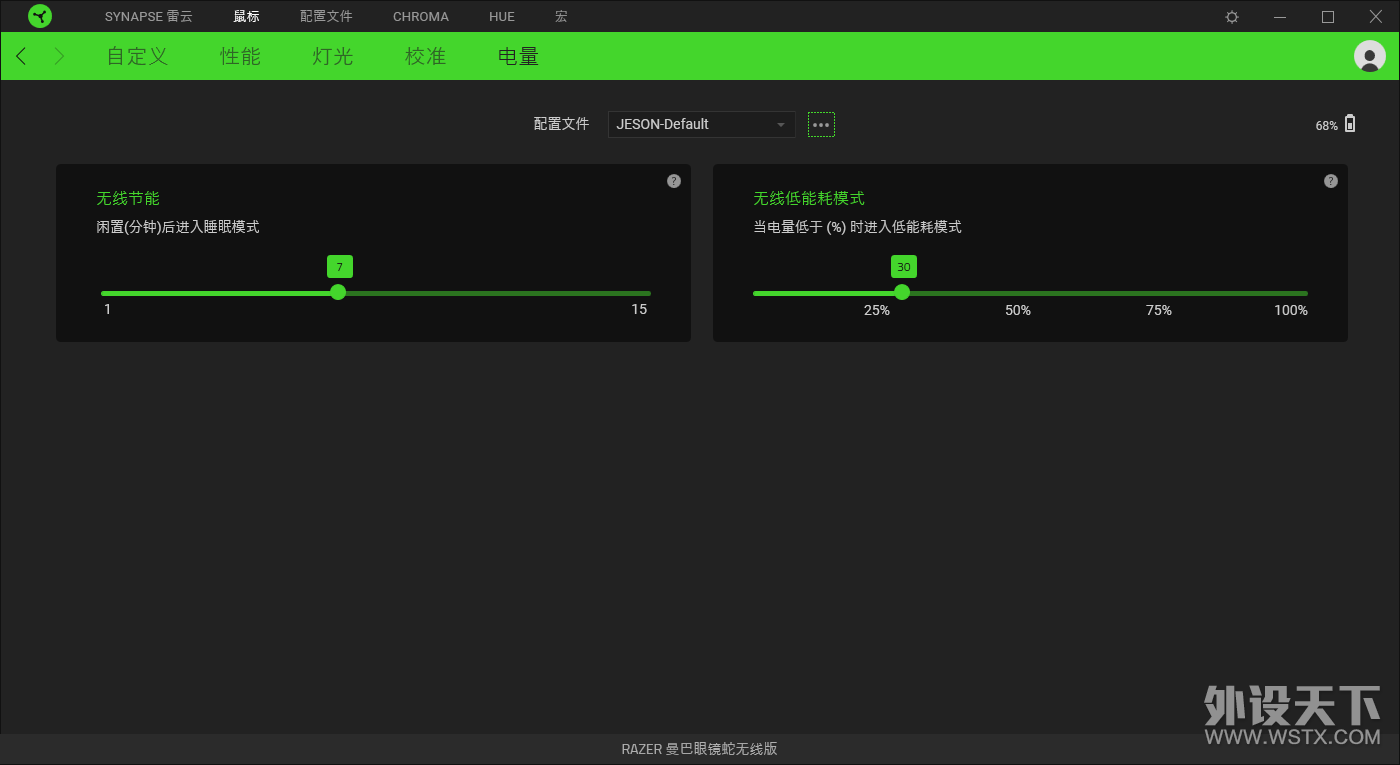Switch to the 性能 subtab
Viewport: 1400px width, 765px height.
(240, 56)
